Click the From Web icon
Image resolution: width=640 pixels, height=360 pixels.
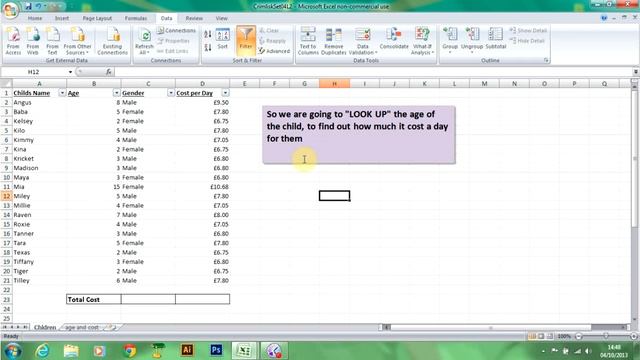(x=33, y=40)
